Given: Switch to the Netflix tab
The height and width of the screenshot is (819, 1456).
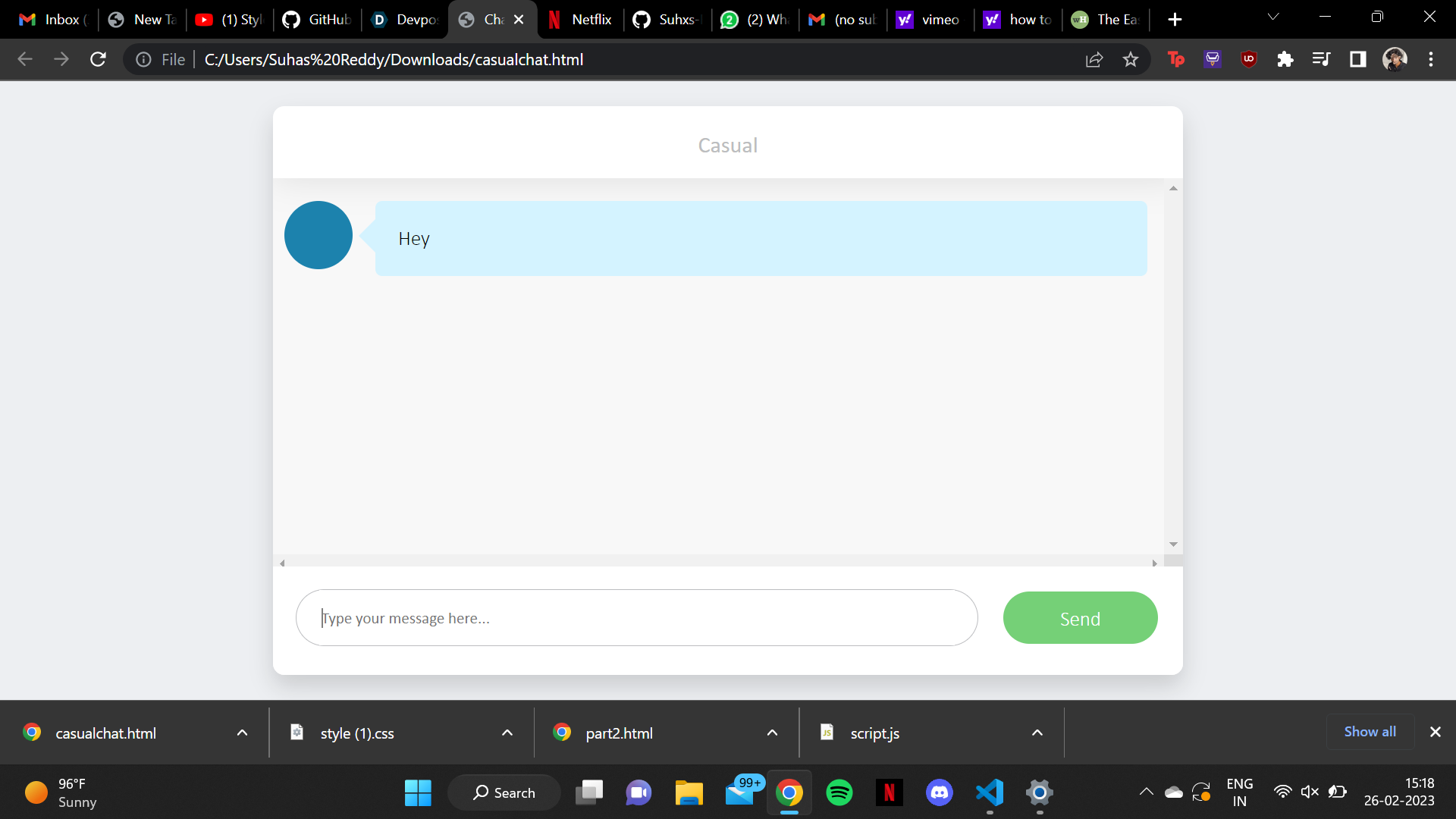Looking at the screenshot, I should click(581, 20).
